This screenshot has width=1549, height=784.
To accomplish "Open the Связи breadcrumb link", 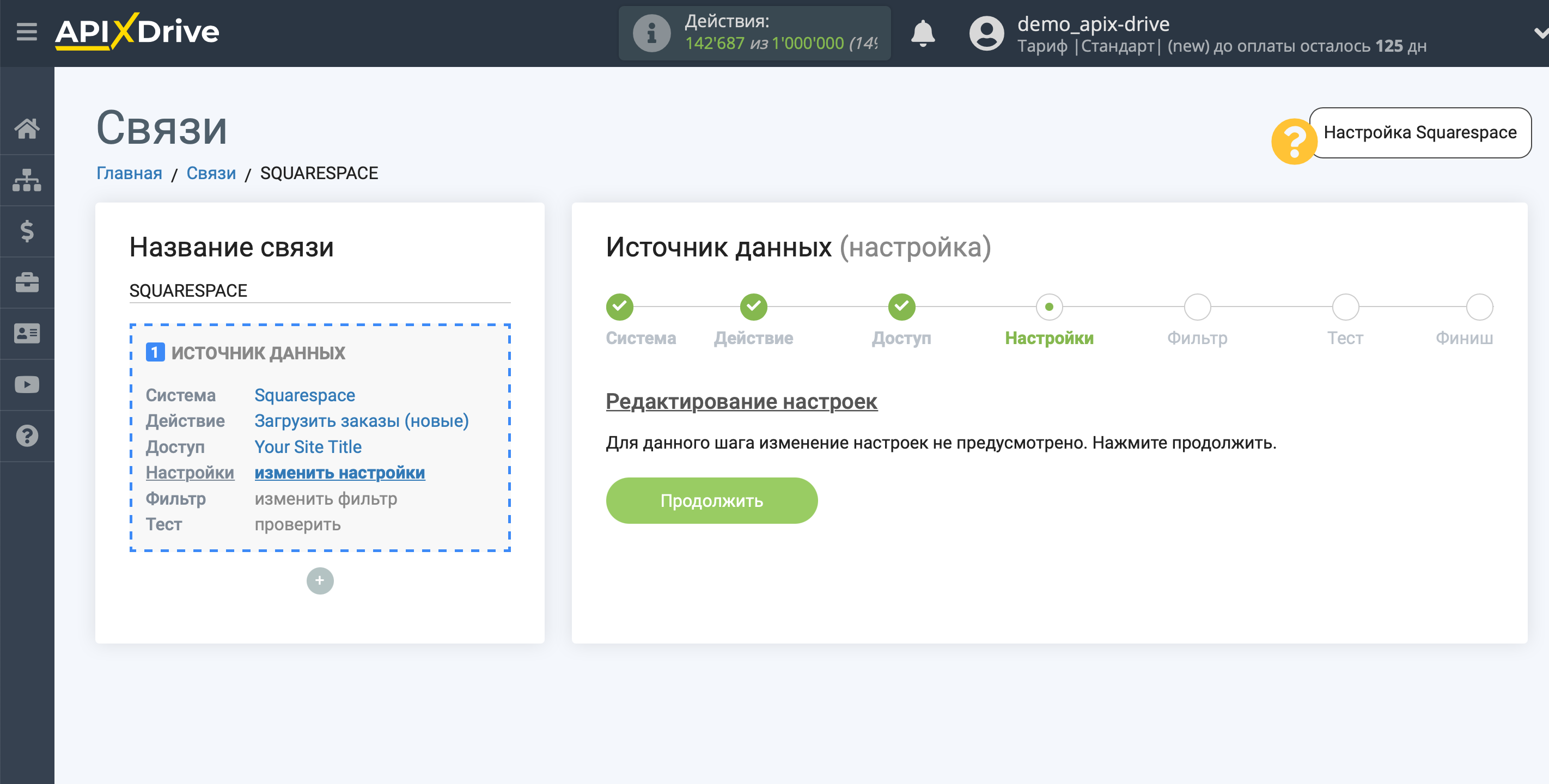I will click(211, 173).
